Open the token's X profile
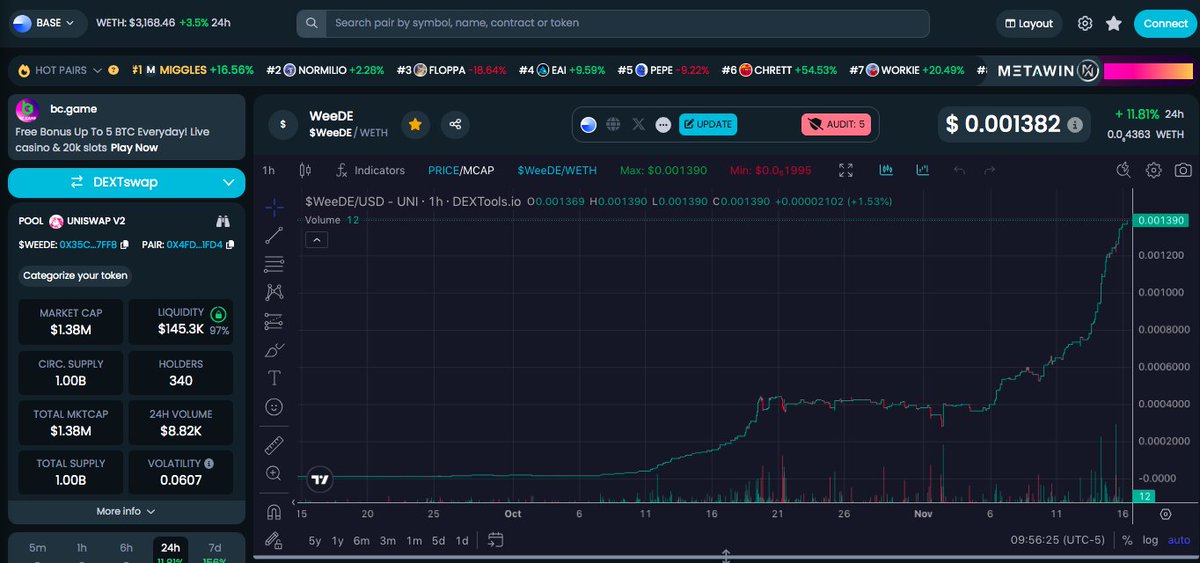This screenshot has height=563, width=1200. click(x=639, y=124)
